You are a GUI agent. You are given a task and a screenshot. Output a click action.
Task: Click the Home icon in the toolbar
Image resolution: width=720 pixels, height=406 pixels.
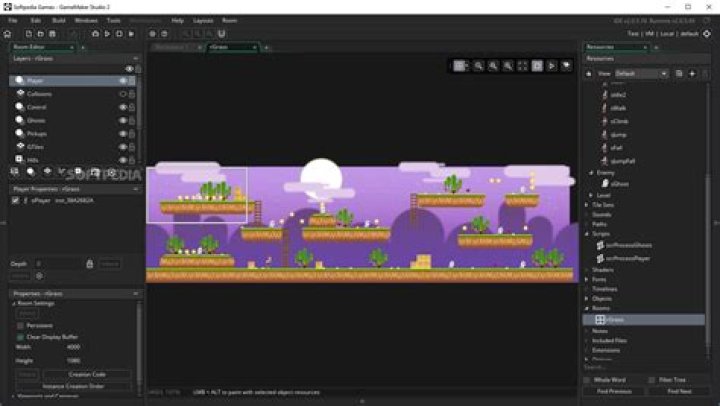(x=9, y=34)
